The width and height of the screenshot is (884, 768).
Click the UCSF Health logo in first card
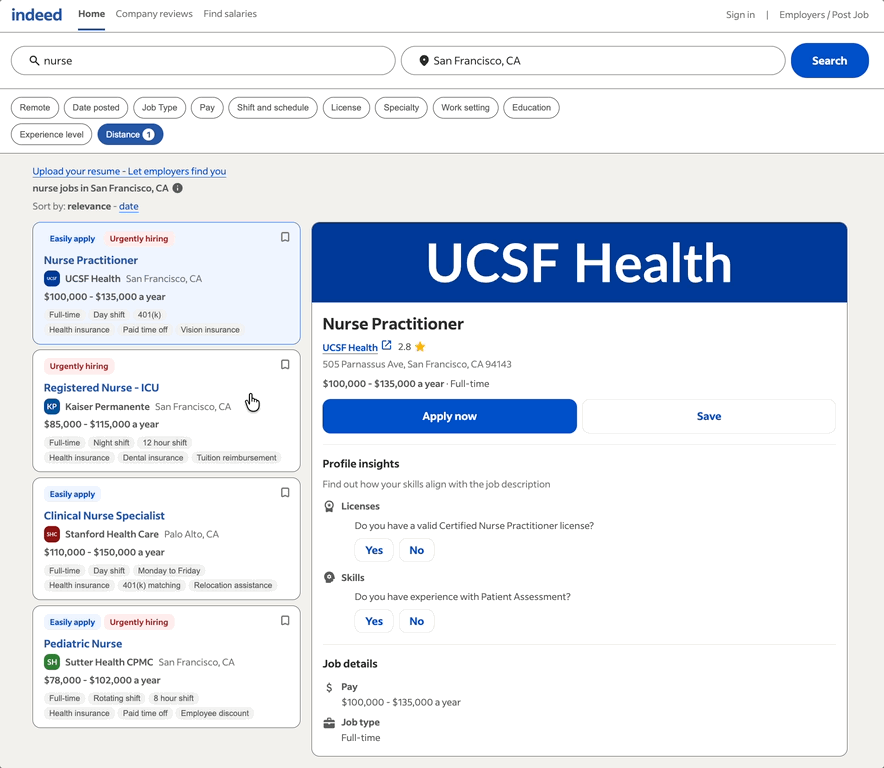pyautogui.click(x=52, y=279)
